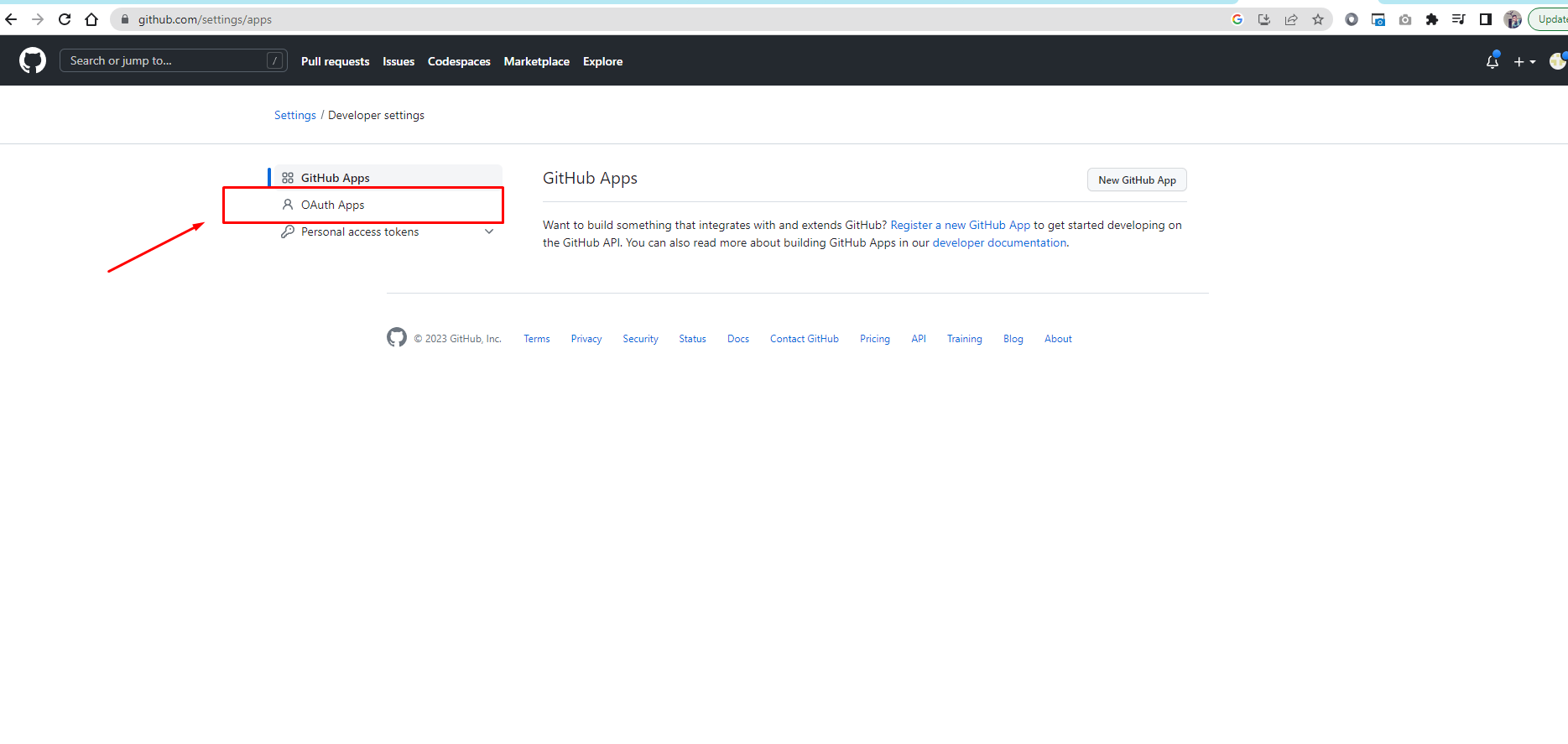Click Contact GitHub footer link

point(805,339)
